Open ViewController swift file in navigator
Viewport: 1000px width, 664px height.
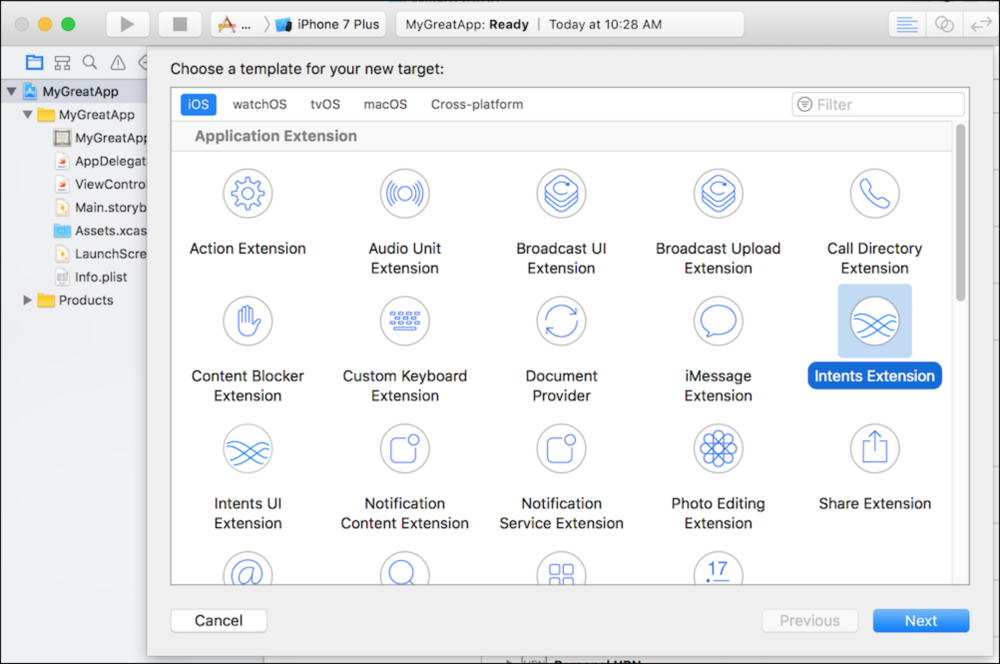tap(101, 184)
